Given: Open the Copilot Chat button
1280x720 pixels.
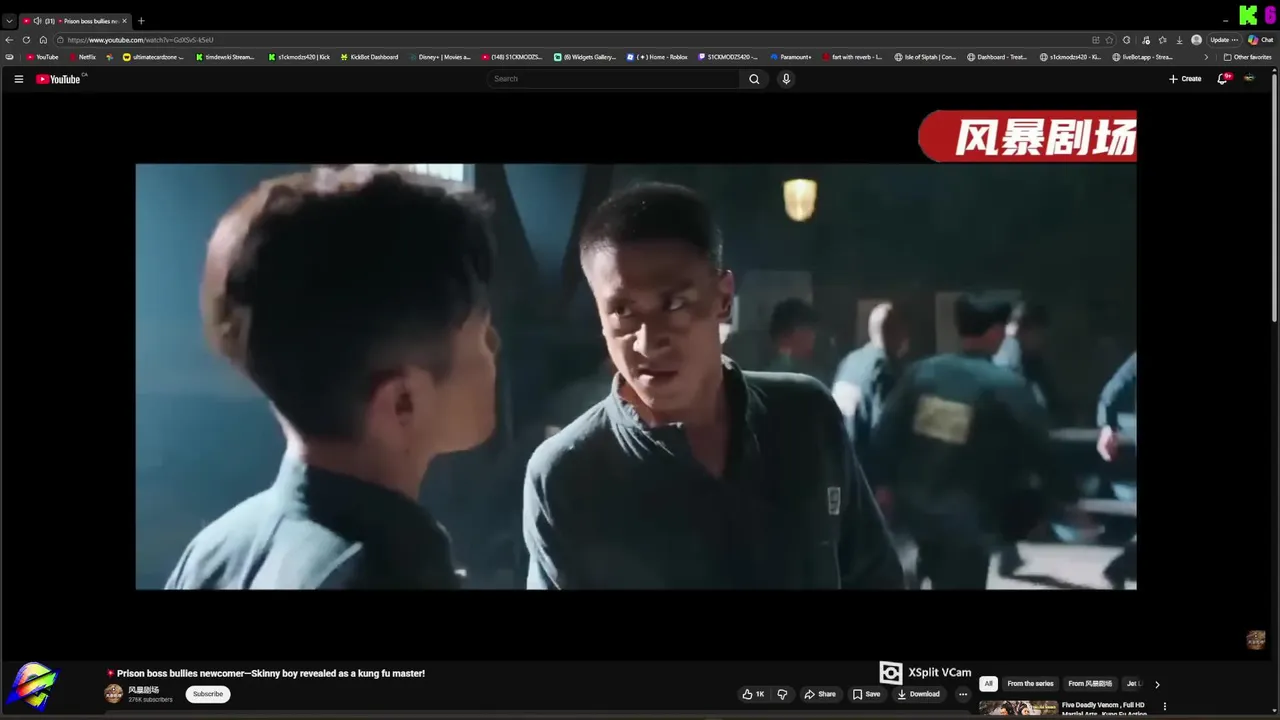Looking at the screenshot, I should [x=1260, y=40].
